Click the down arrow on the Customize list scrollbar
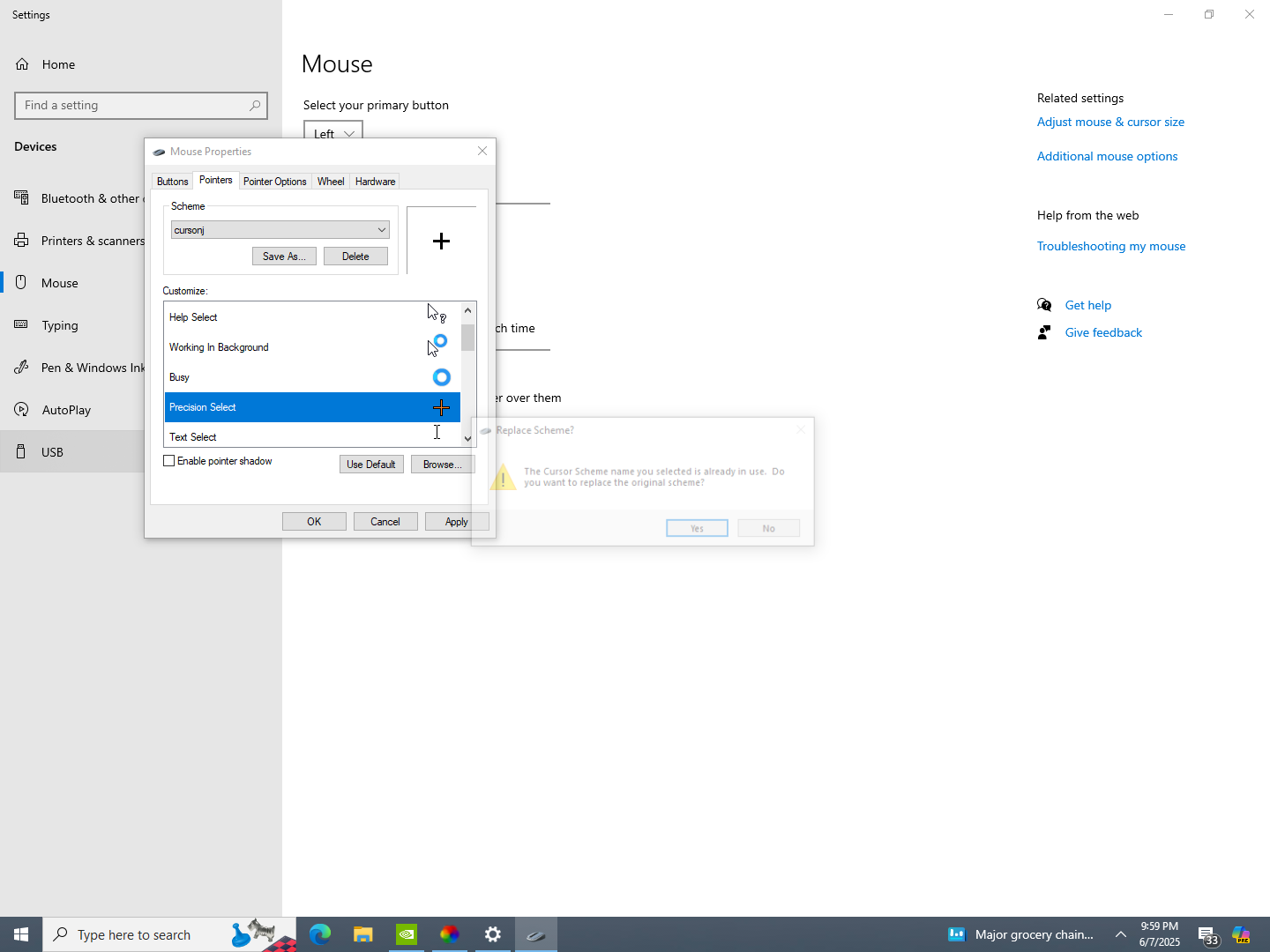This screenshot has width=1270, height=952. coord(468,438)
